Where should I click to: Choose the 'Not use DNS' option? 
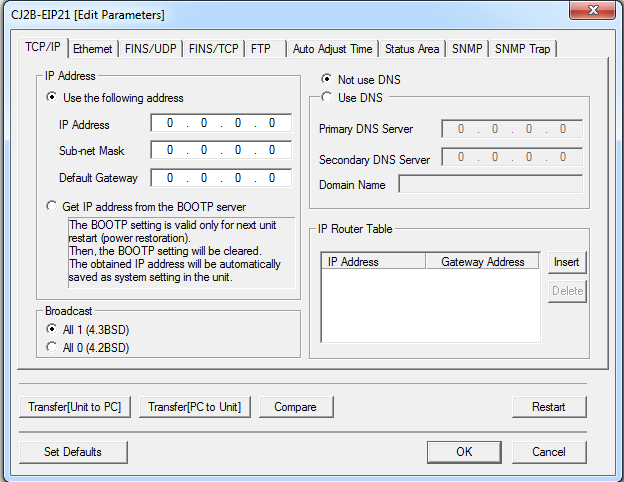coord(326,79)
